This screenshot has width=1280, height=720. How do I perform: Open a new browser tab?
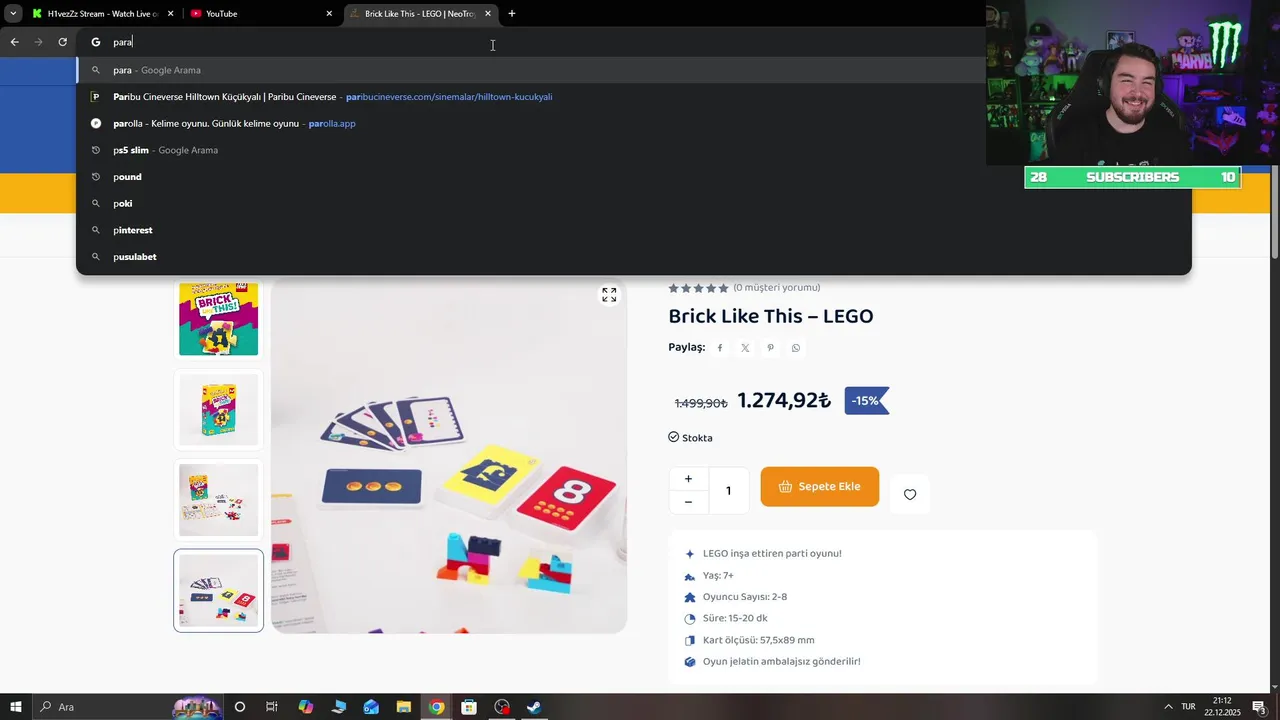pyautogui.click(x=512, y=14)
